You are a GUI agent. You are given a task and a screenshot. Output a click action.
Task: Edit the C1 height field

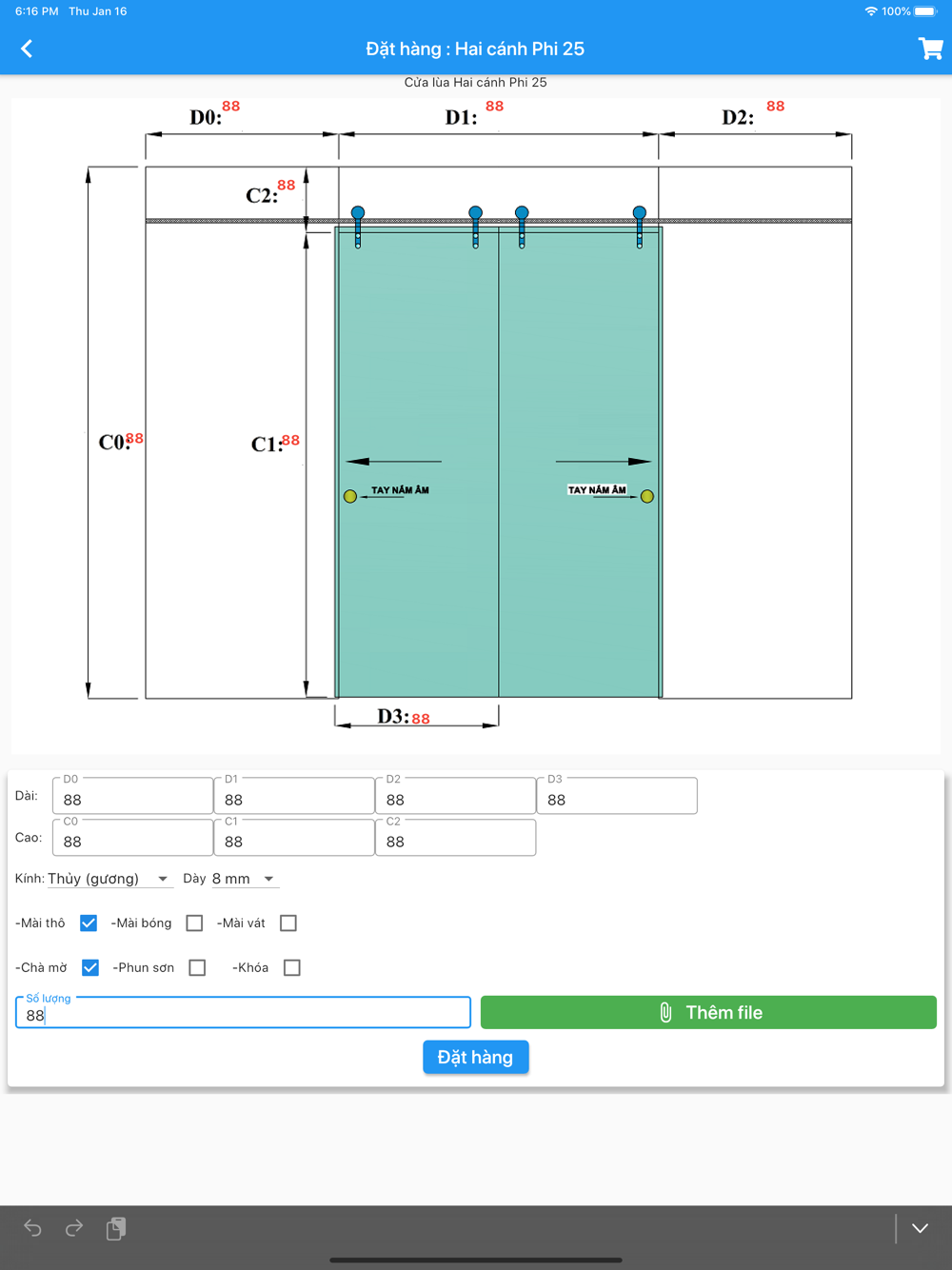[x=294, y=838]
